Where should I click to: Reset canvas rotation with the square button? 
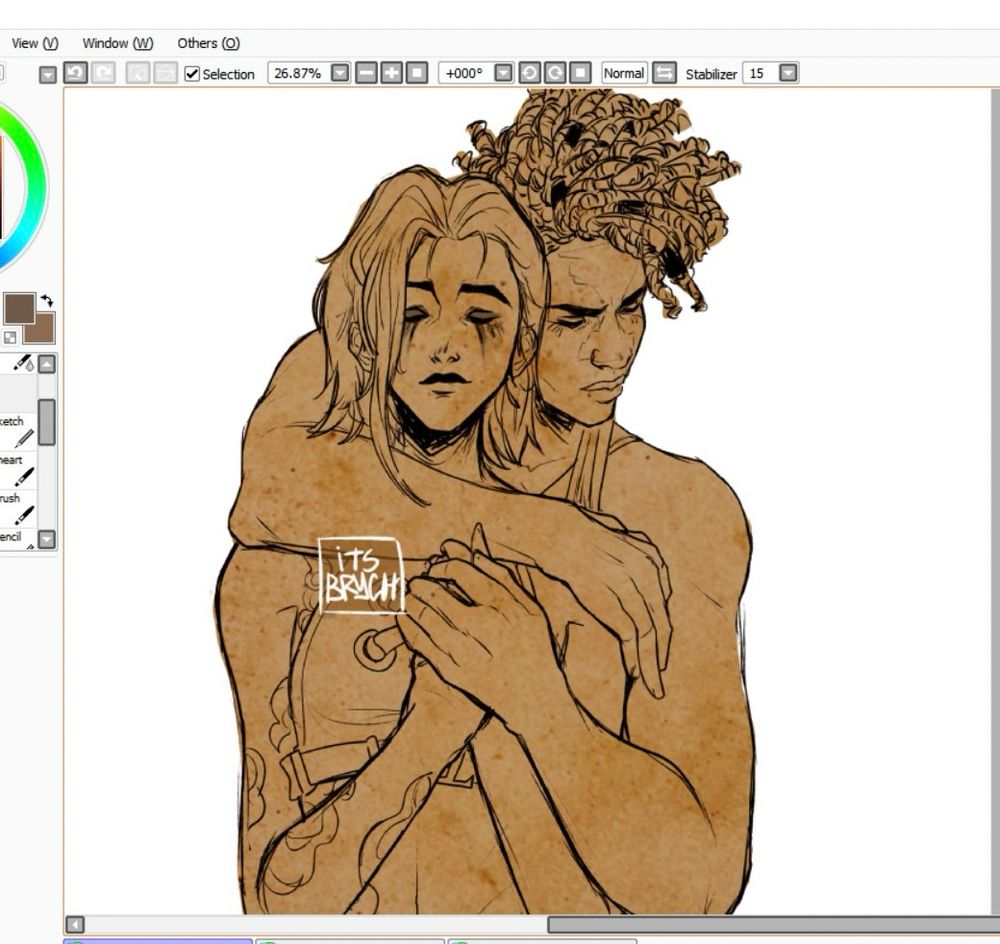[x=580, y=73]
